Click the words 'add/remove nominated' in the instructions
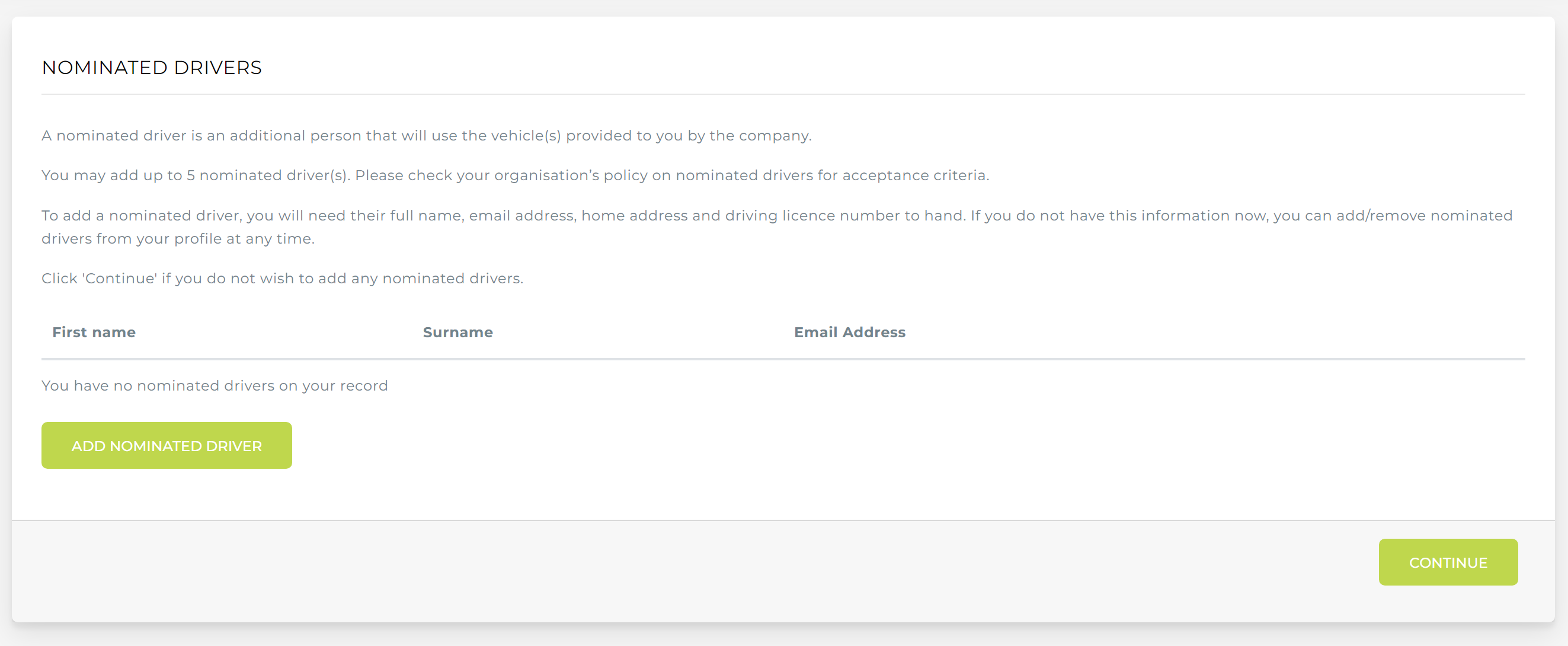1568x646 pixels. click(1424, 216)
